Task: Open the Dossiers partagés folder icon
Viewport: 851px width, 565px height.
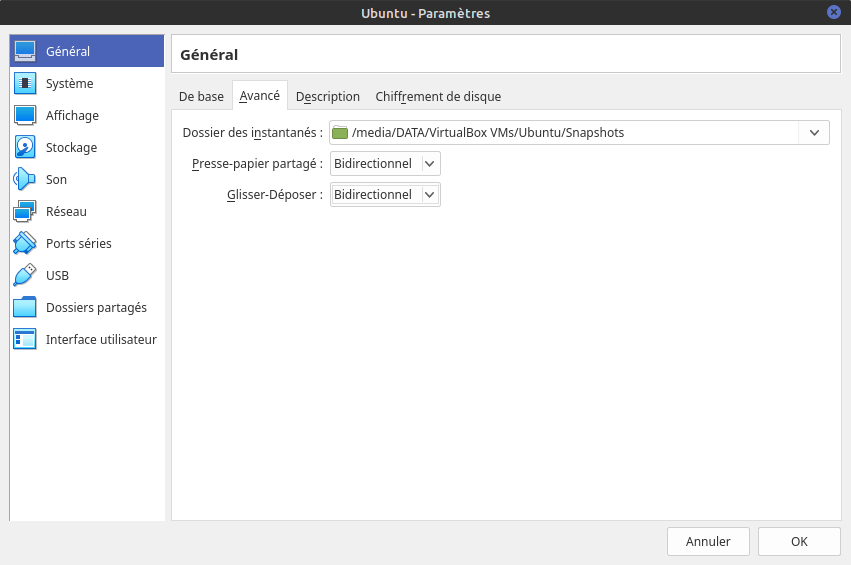Action: click(x=25, y=307)
